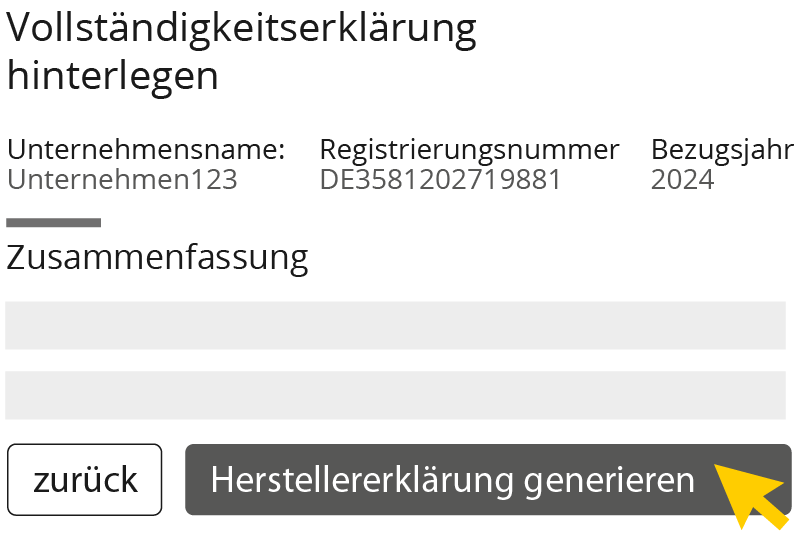Viewport: 800px width, 534px height.
Task: Click the Zusammenfassung heading
Action: pos(157,258)
